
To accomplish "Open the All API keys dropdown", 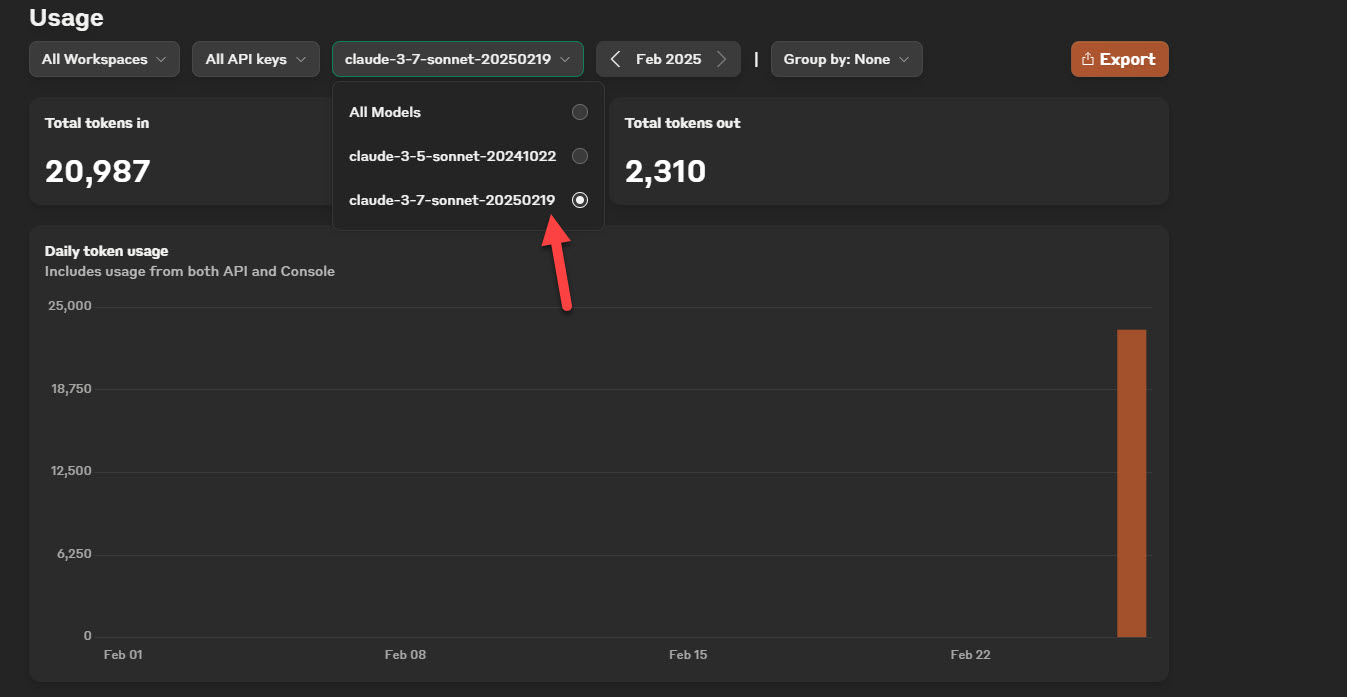I will click(256, 59).
